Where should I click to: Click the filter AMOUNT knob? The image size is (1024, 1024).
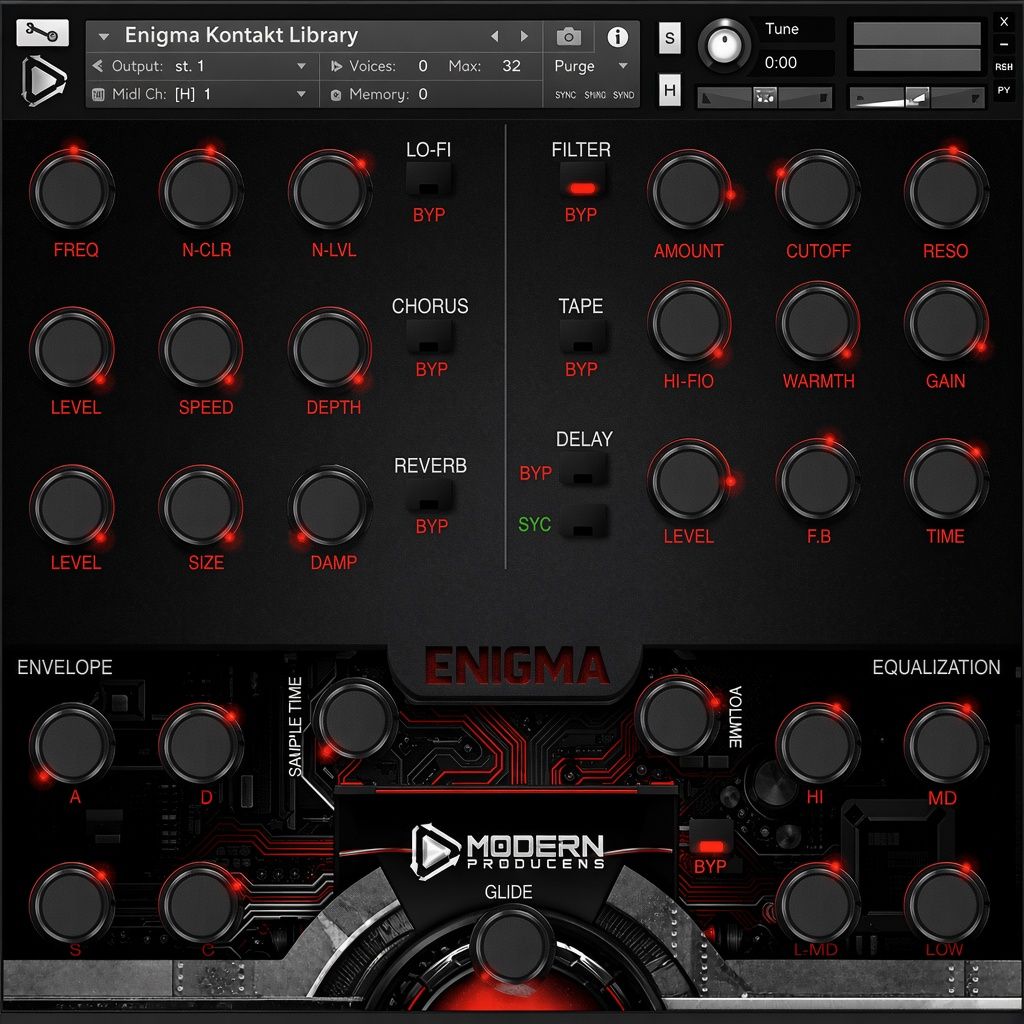point(689,191)
